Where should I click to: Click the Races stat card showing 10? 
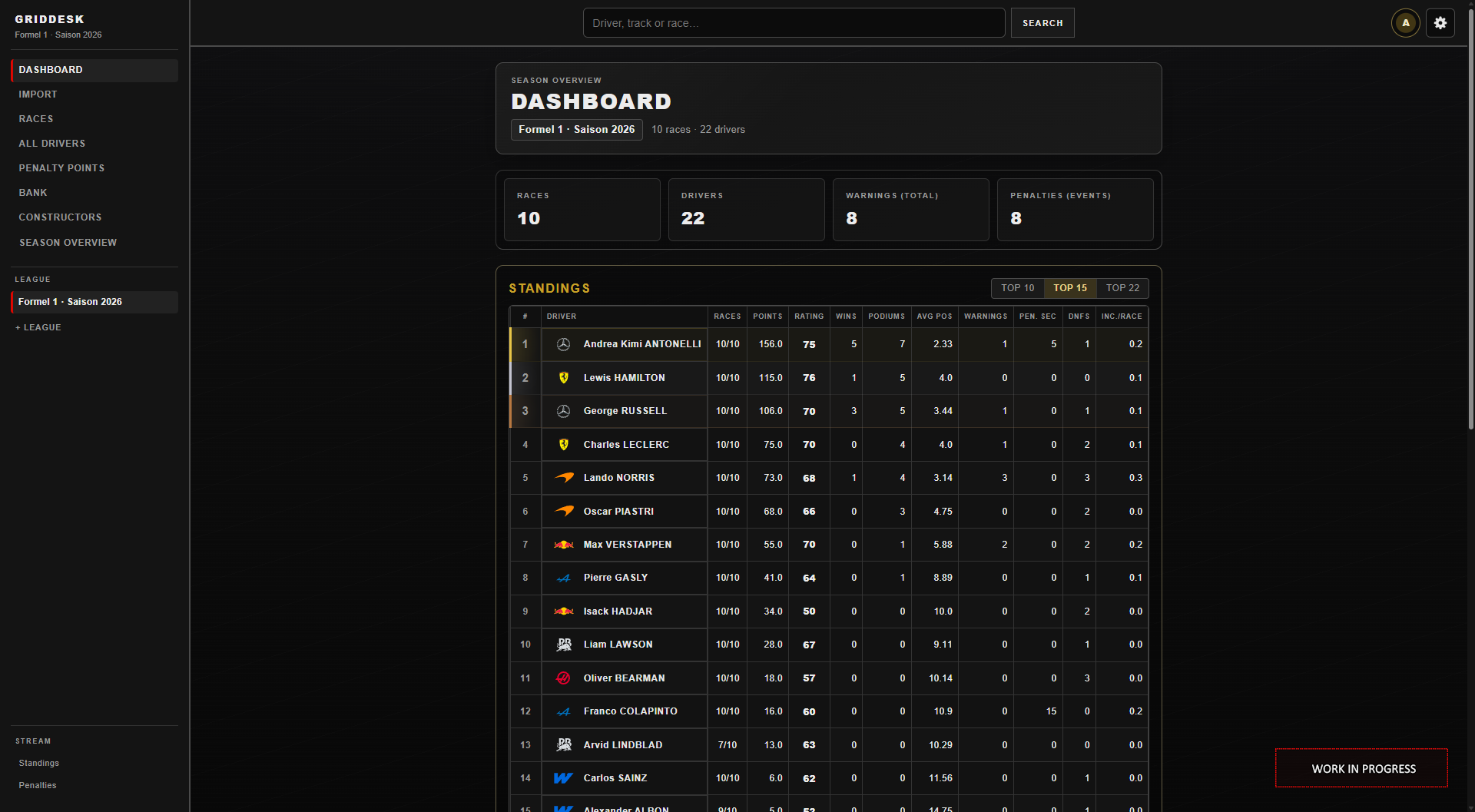[582, 210]
